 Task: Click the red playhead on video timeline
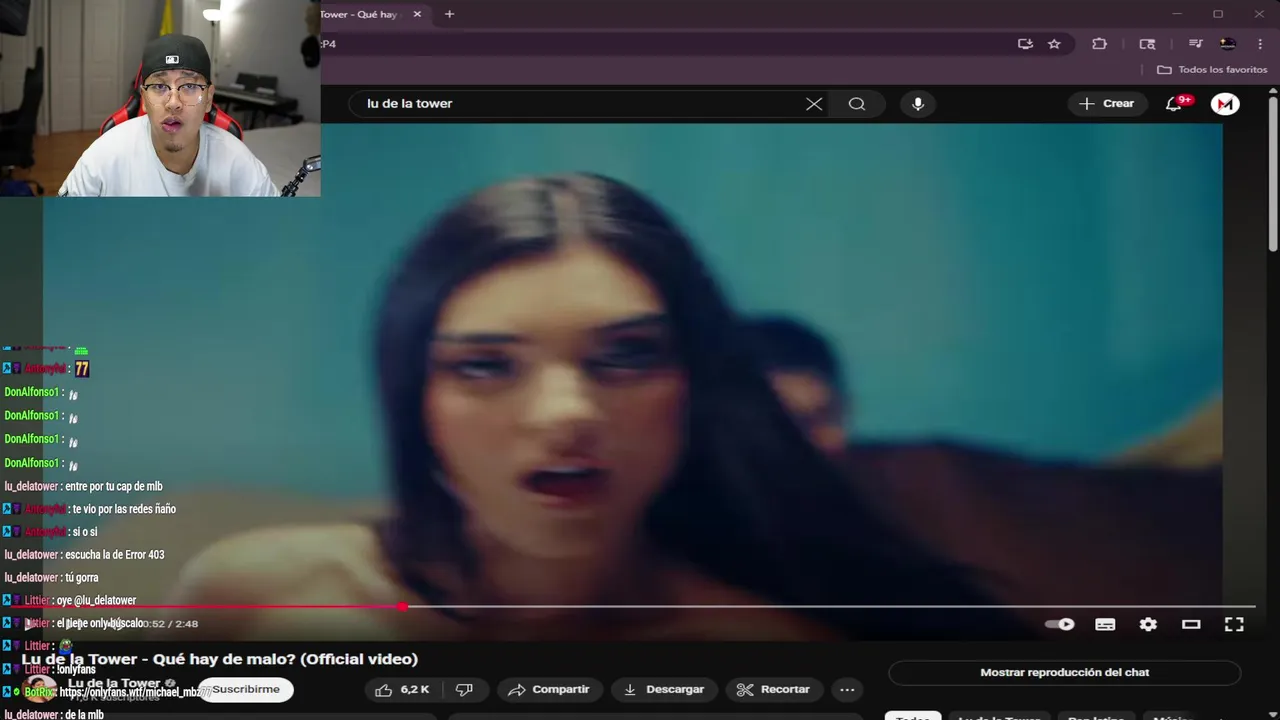[402, 606]
